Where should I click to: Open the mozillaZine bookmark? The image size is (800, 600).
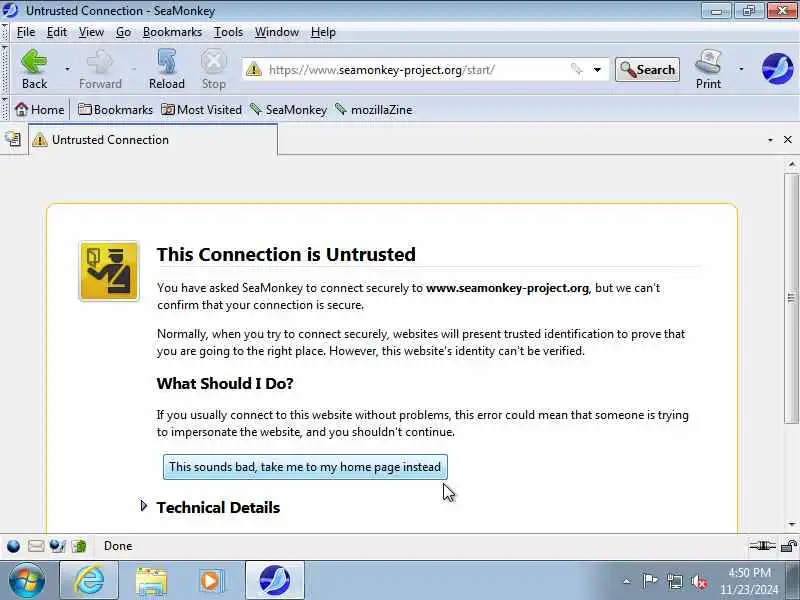tap(373, 110)
